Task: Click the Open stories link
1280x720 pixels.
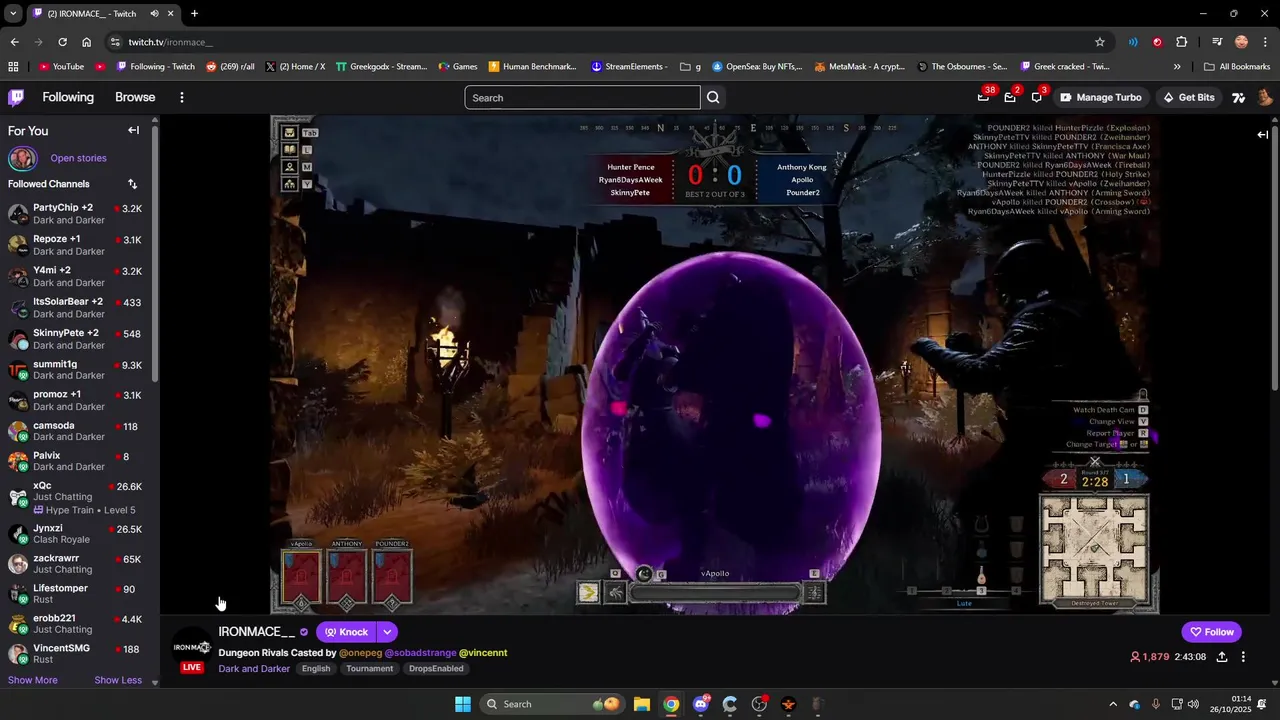Action: point(78,158)
